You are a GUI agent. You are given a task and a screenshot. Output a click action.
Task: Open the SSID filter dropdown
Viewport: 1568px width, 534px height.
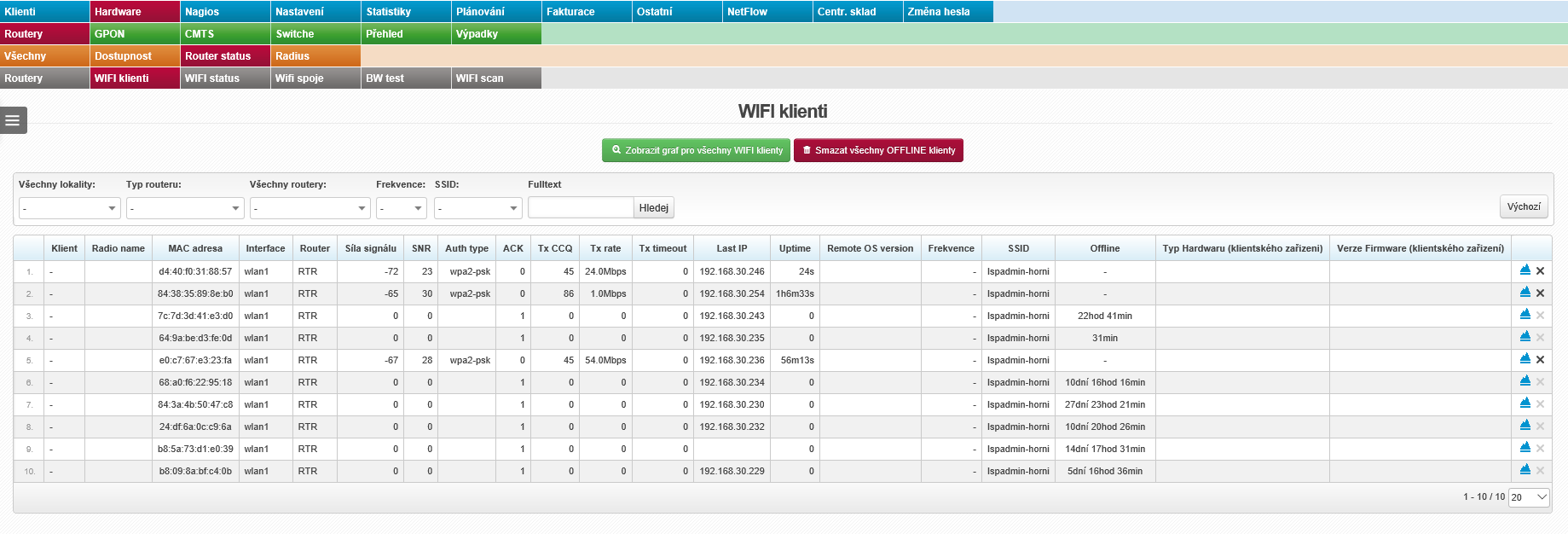478,208
